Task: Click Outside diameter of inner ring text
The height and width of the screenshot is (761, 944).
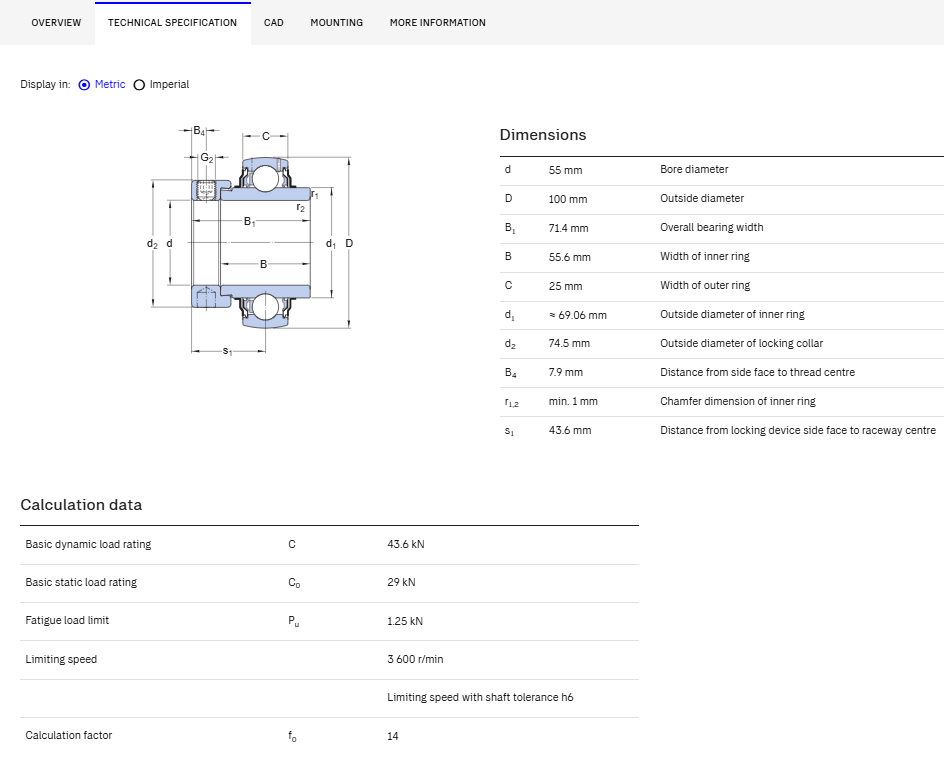Action: (732, 314)
